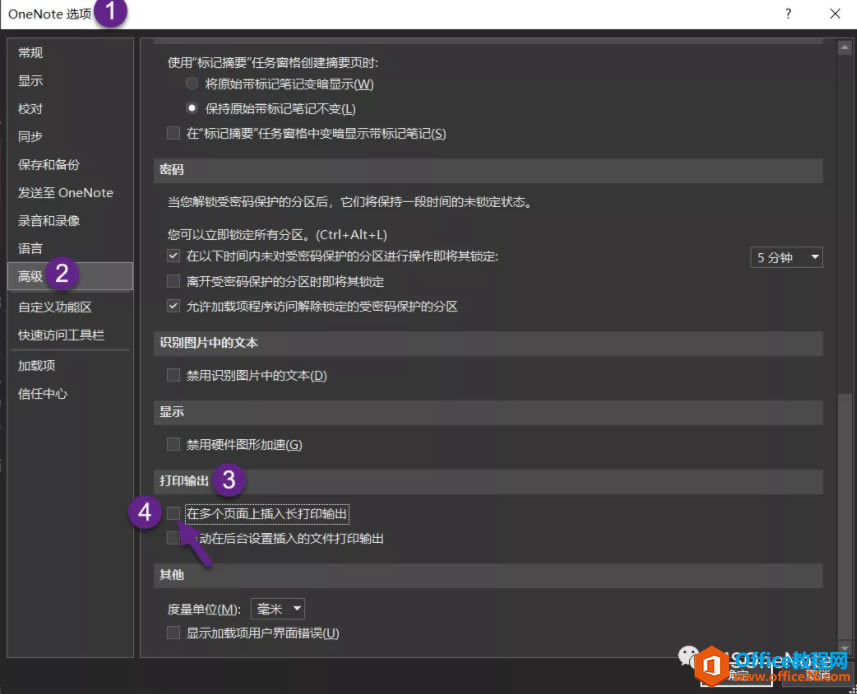Select 将原始带标记笔记变暗显示 radio button
The height and width of the screenshot is (694, 857).
pyautogui.click(x=190, y=83)
